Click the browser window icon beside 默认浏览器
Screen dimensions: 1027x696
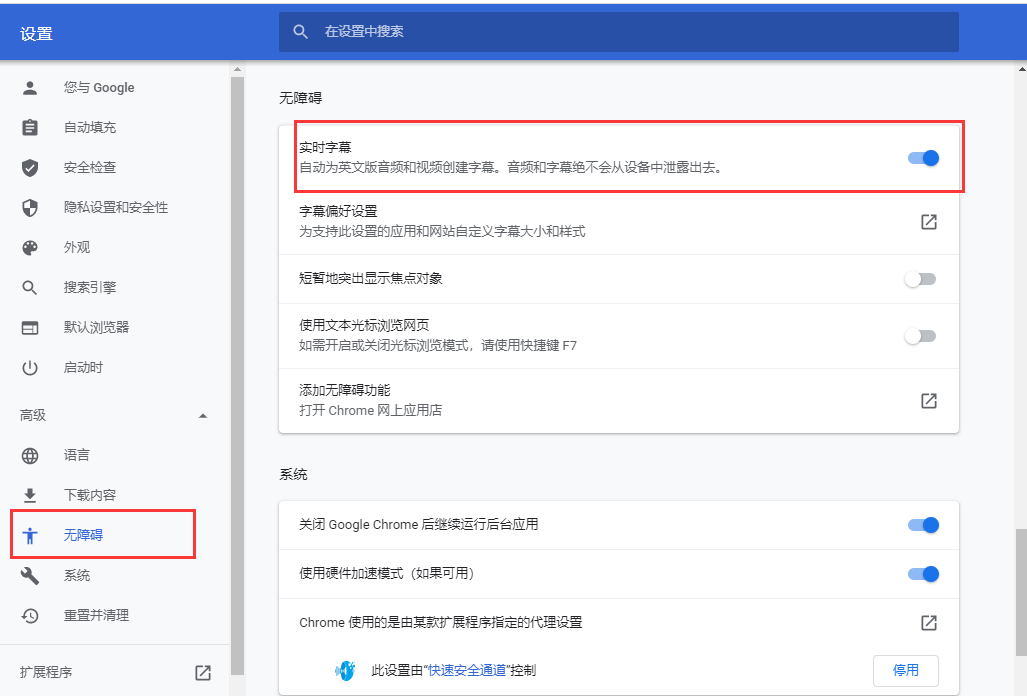[29, 327]
